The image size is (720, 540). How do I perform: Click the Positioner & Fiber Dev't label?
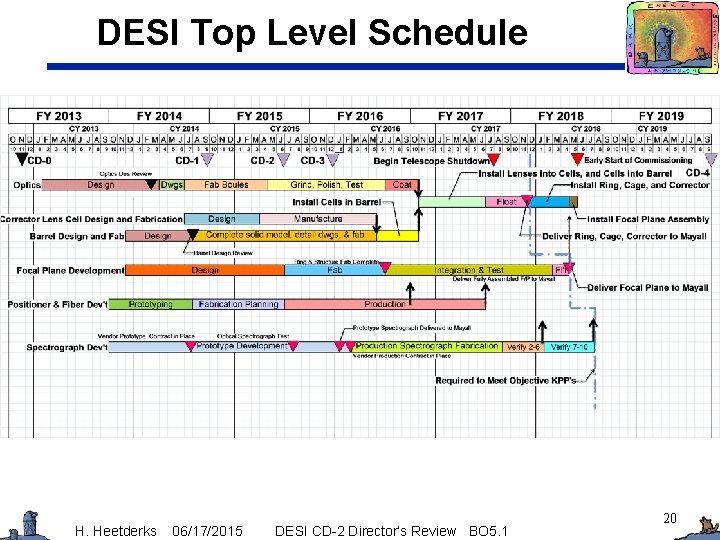point(57,304)
